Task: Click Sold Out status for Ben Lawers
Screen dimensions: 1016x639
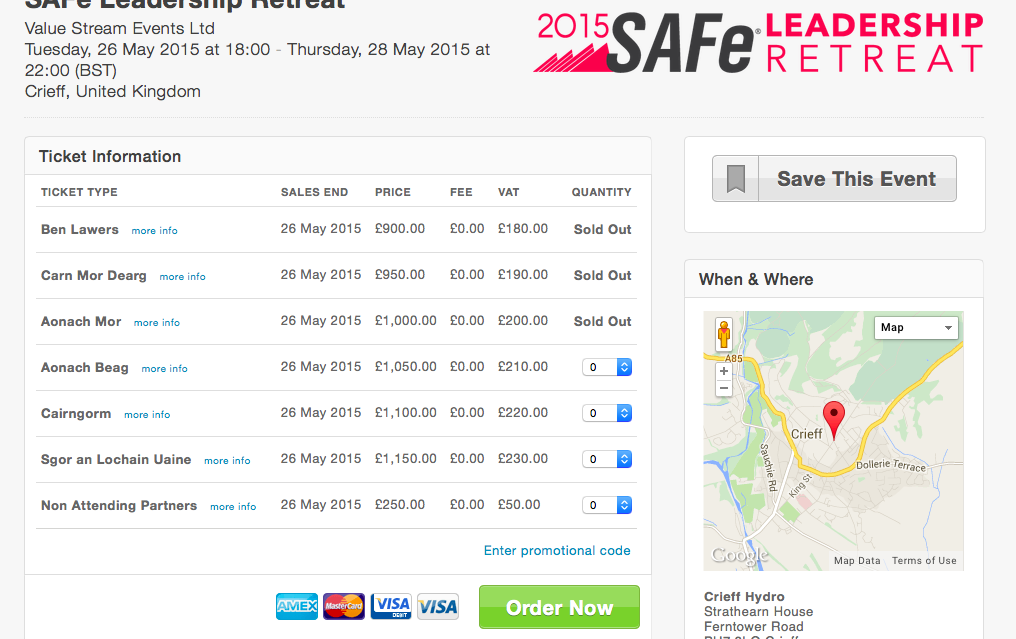Action: [603, 229]
